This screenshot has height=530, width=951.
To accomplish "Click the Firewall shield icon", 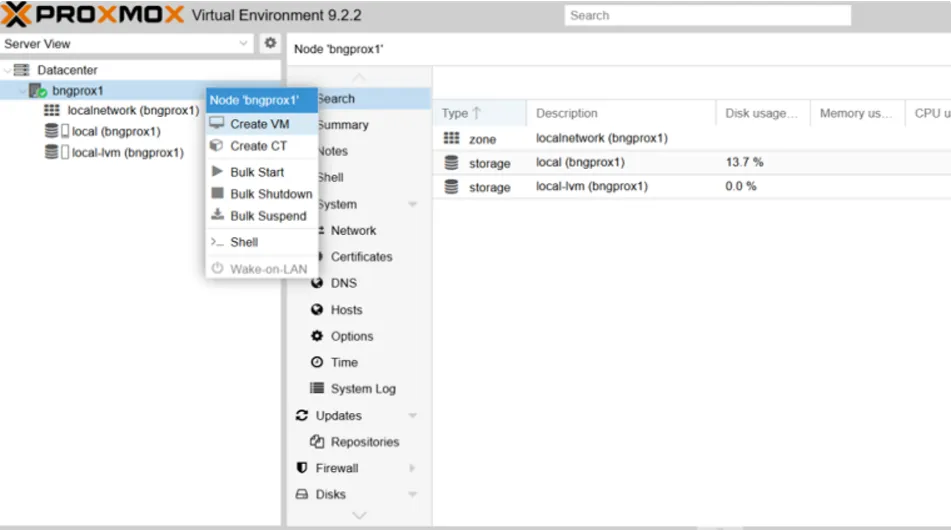I will [301, 468].
